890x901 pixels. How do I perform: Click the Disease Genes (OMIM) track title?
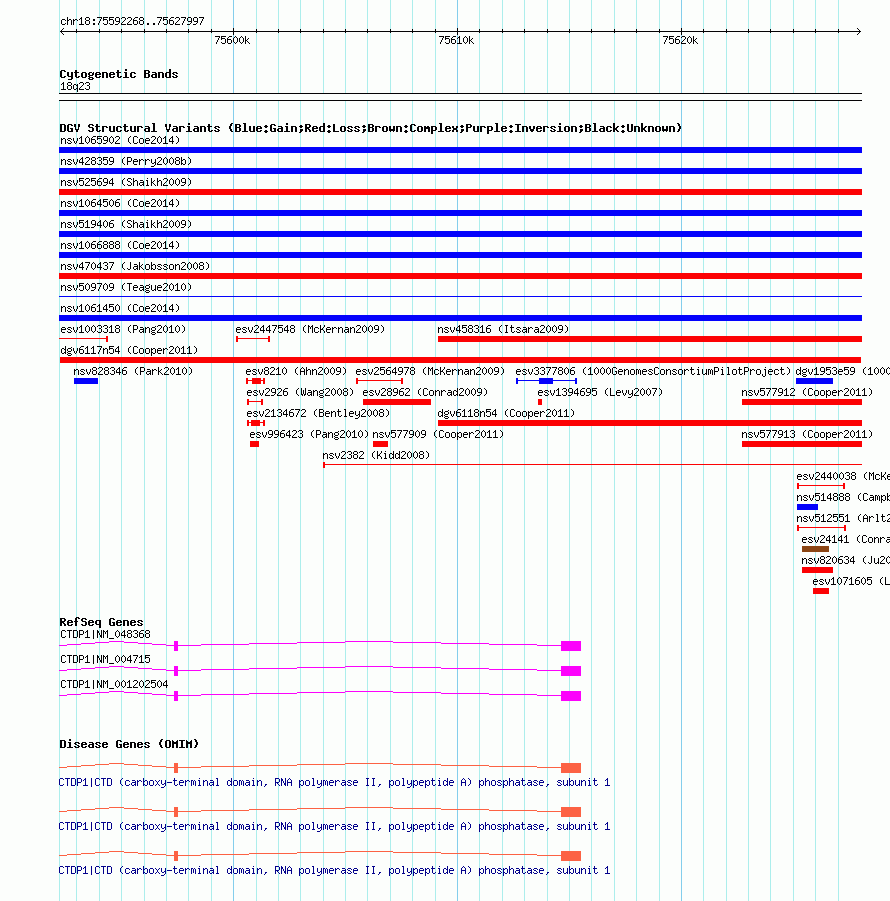point(129,744)
